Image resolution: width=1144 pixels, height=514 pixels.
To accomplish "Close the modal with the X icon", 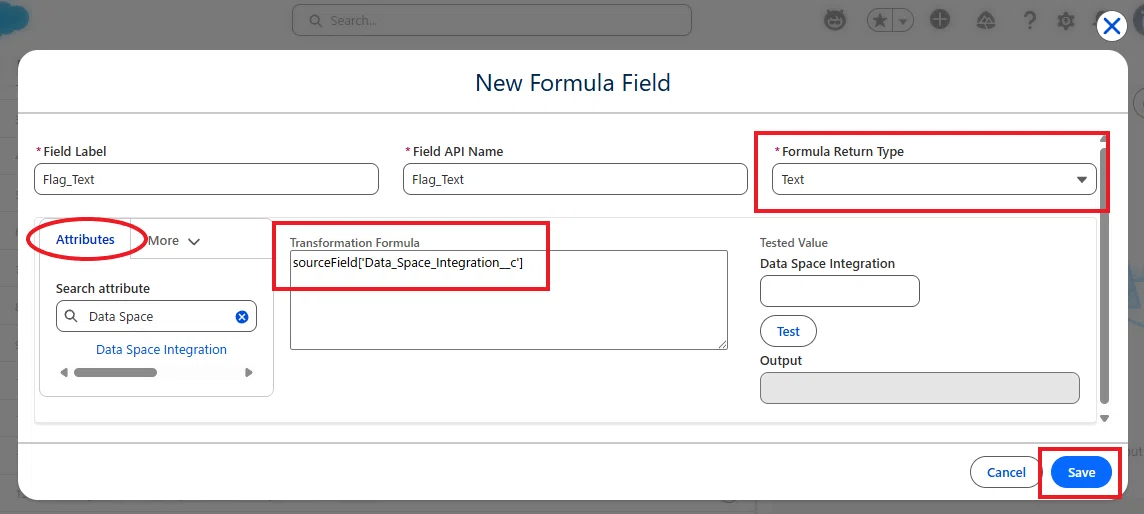I will coord(1111,27).
